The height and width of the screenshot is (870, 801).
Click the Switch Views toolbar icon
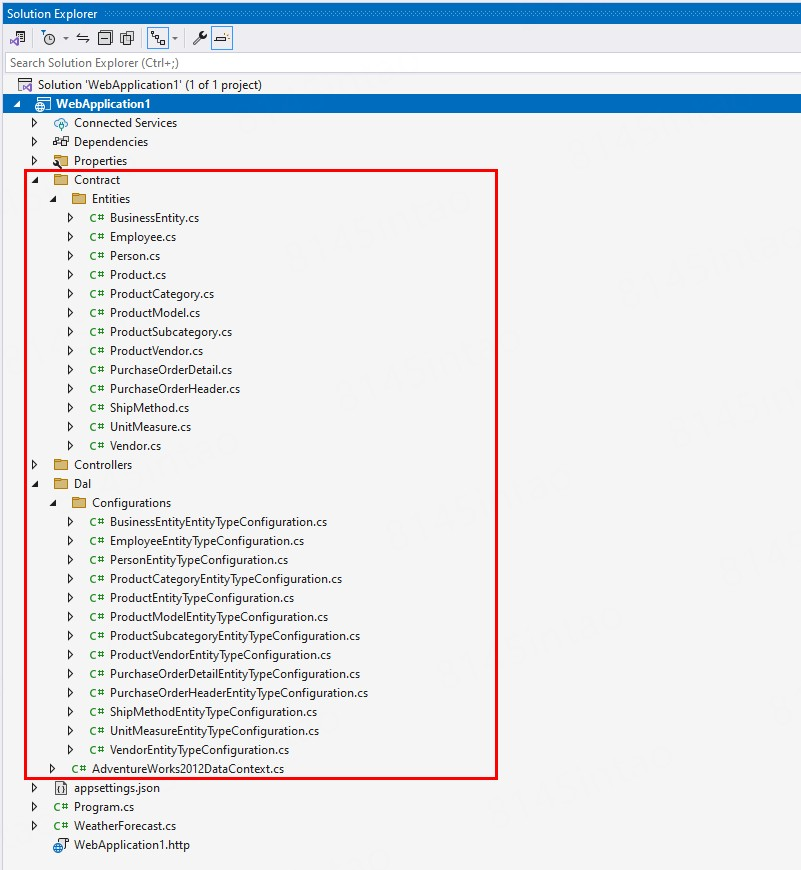(x=17, y=38)
